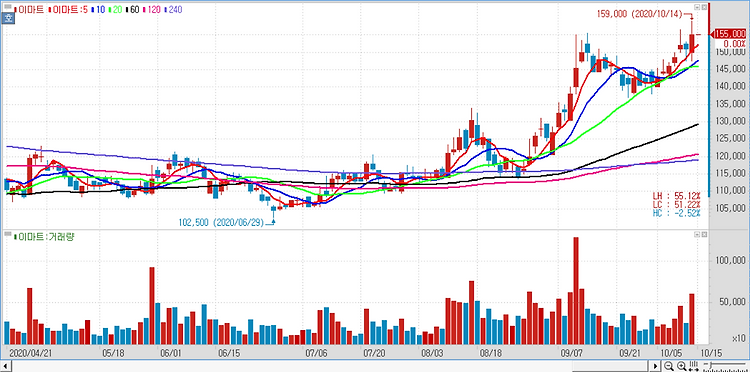Click the HC : -2.52% value
This screenshot has height=372, width=750.
click(x=676, y=212)
